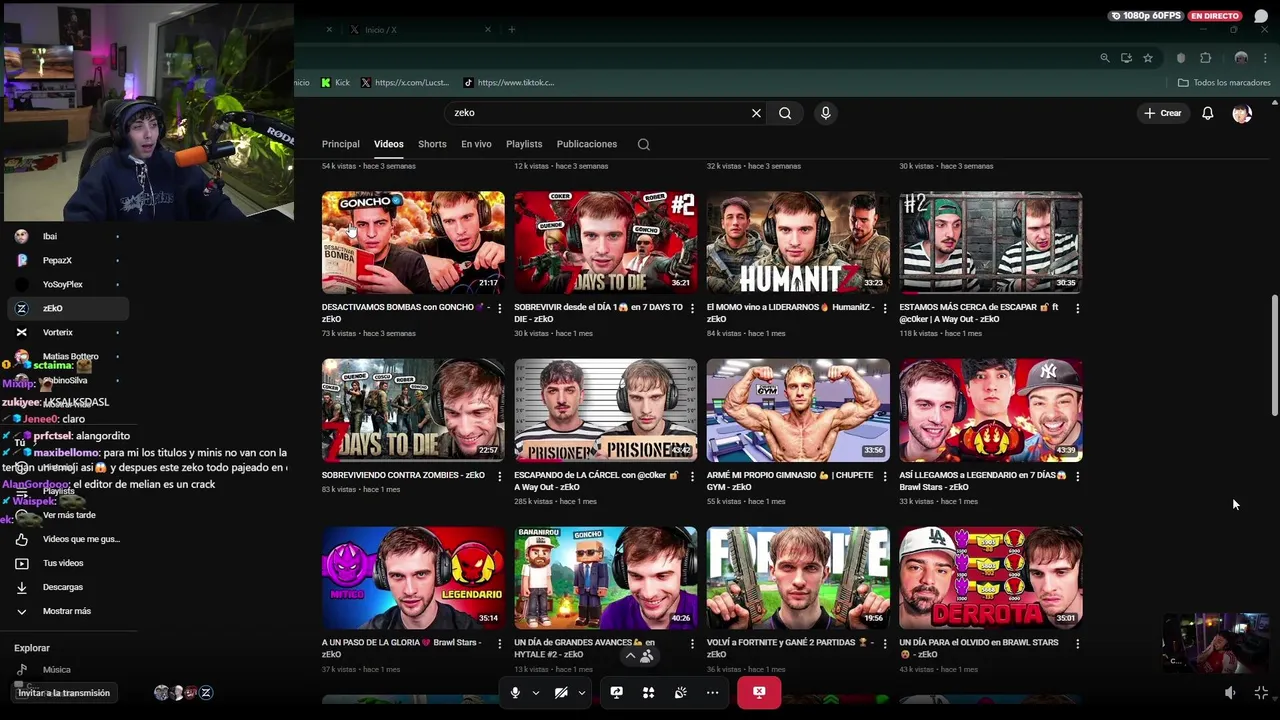1280x720 pixels.
Task: Click the stream volume speaker icon
Action: tap(1230, 692)
